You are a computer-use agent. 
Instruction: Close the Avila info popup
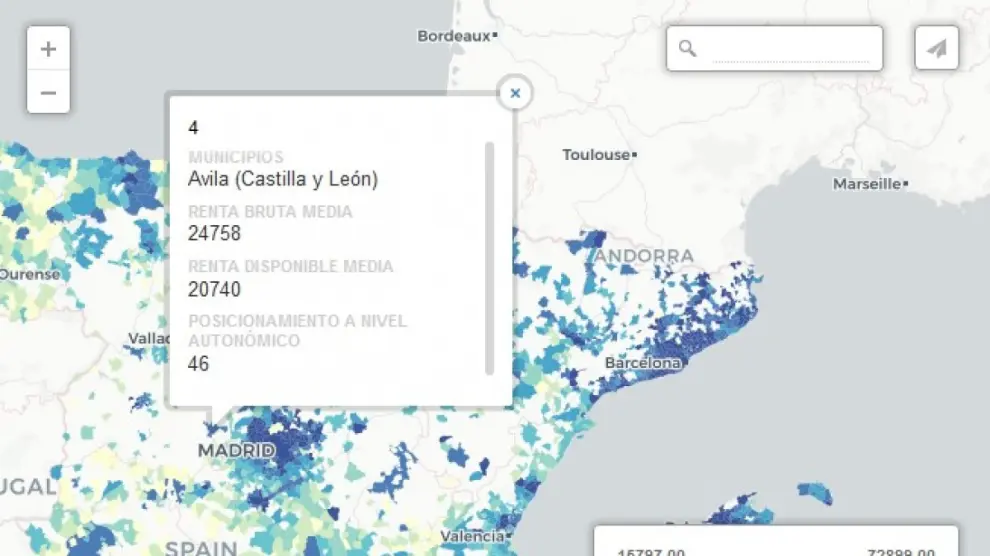click(515, 93)
